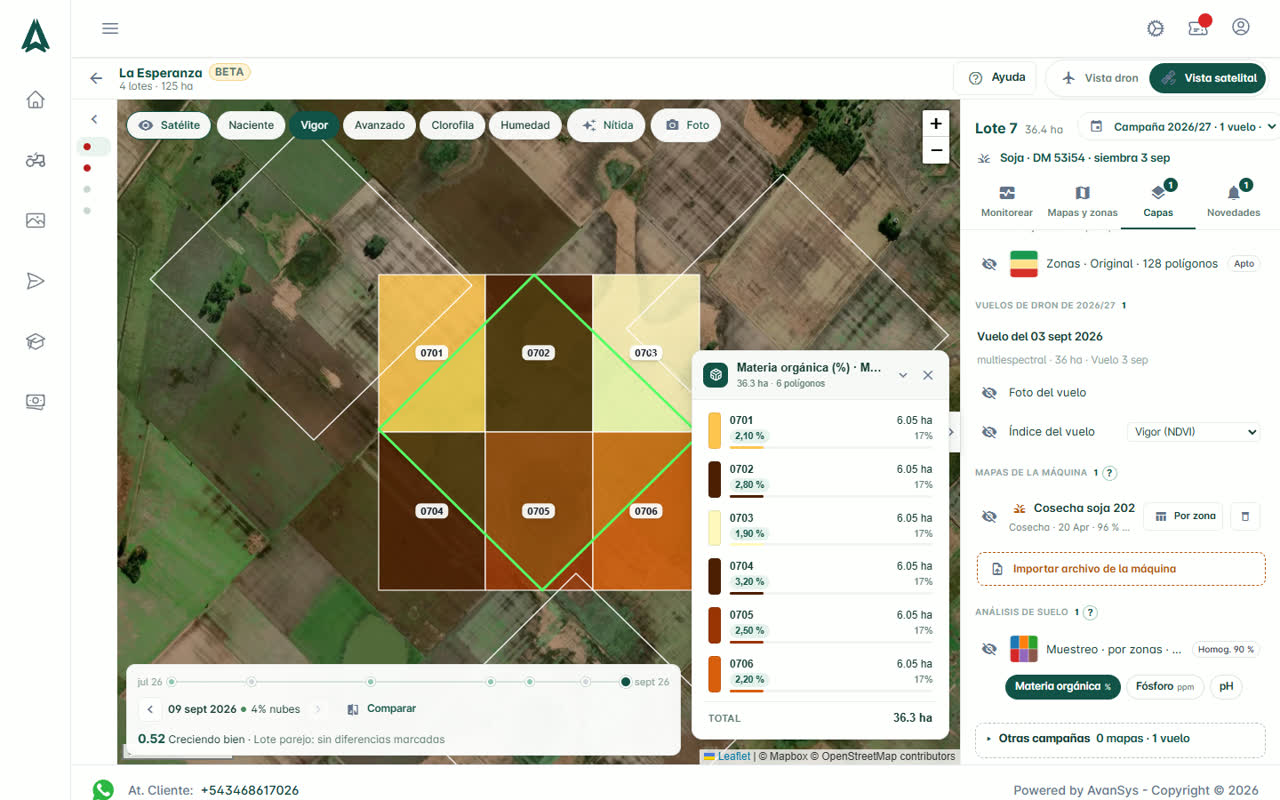Zoom in on the map

point(936,123)
